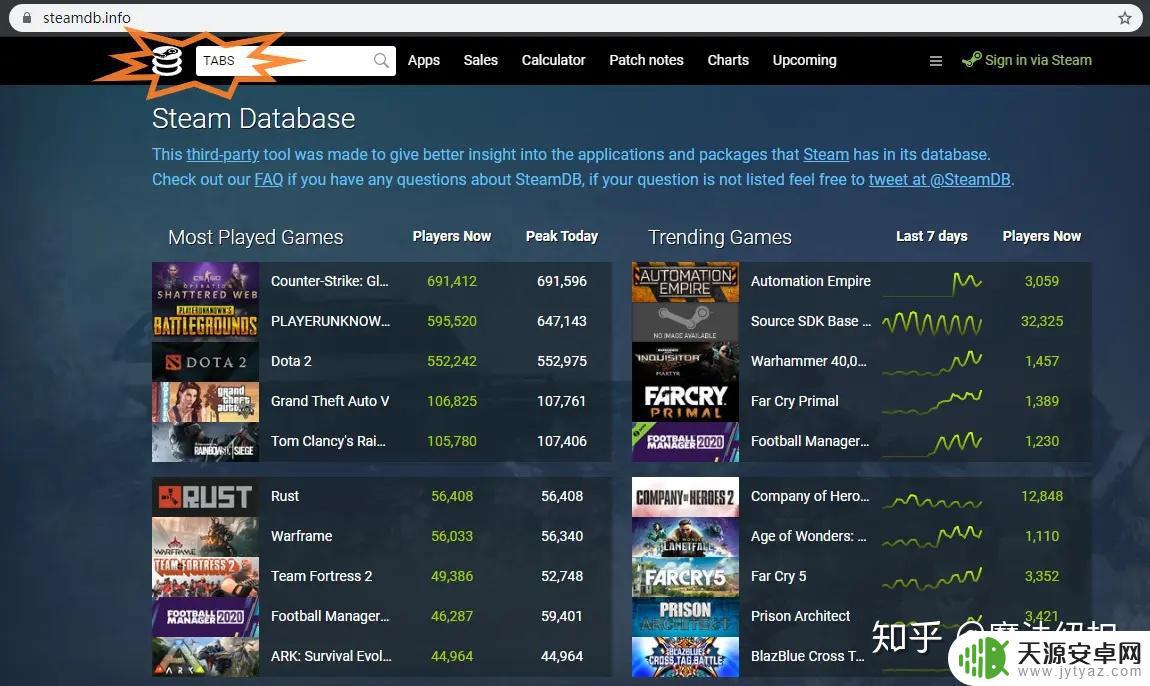Click the Automation Empire title

(x=810, y=281)
